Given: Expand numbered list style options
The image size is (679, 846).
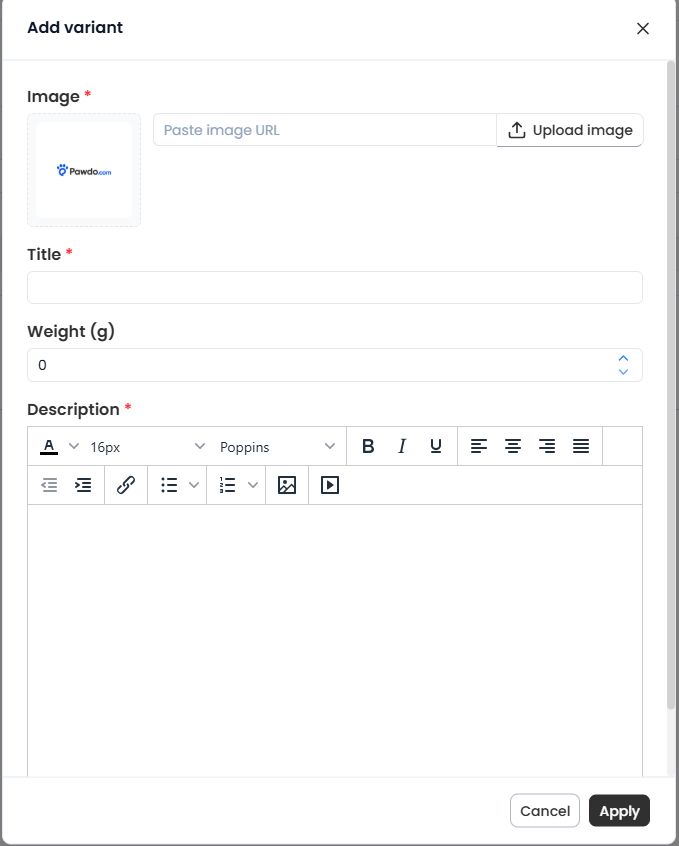Looking at the screenshot, I should click(253, 485).
